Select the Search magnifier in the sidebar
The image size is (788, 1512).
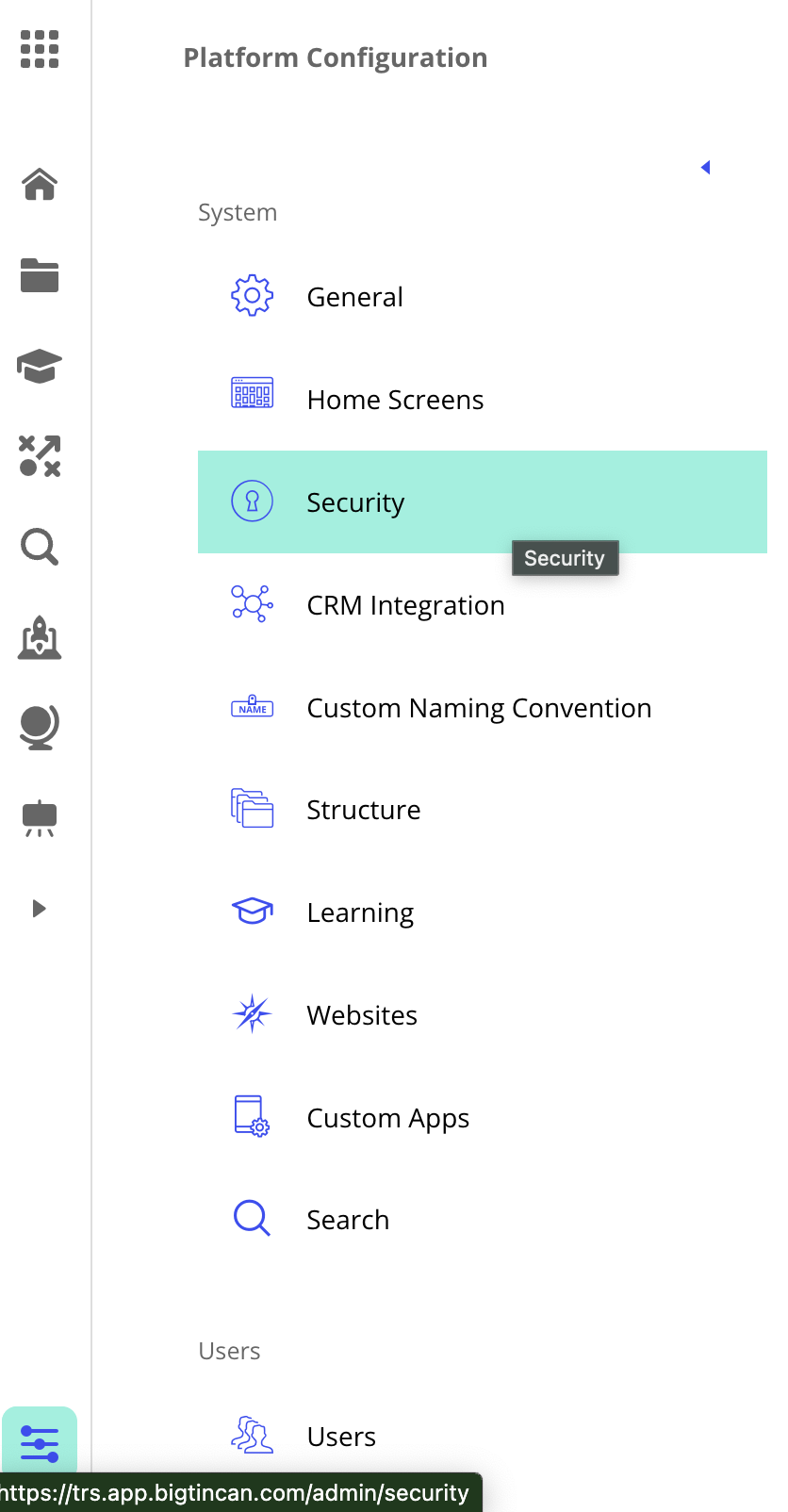coord(39,547)
